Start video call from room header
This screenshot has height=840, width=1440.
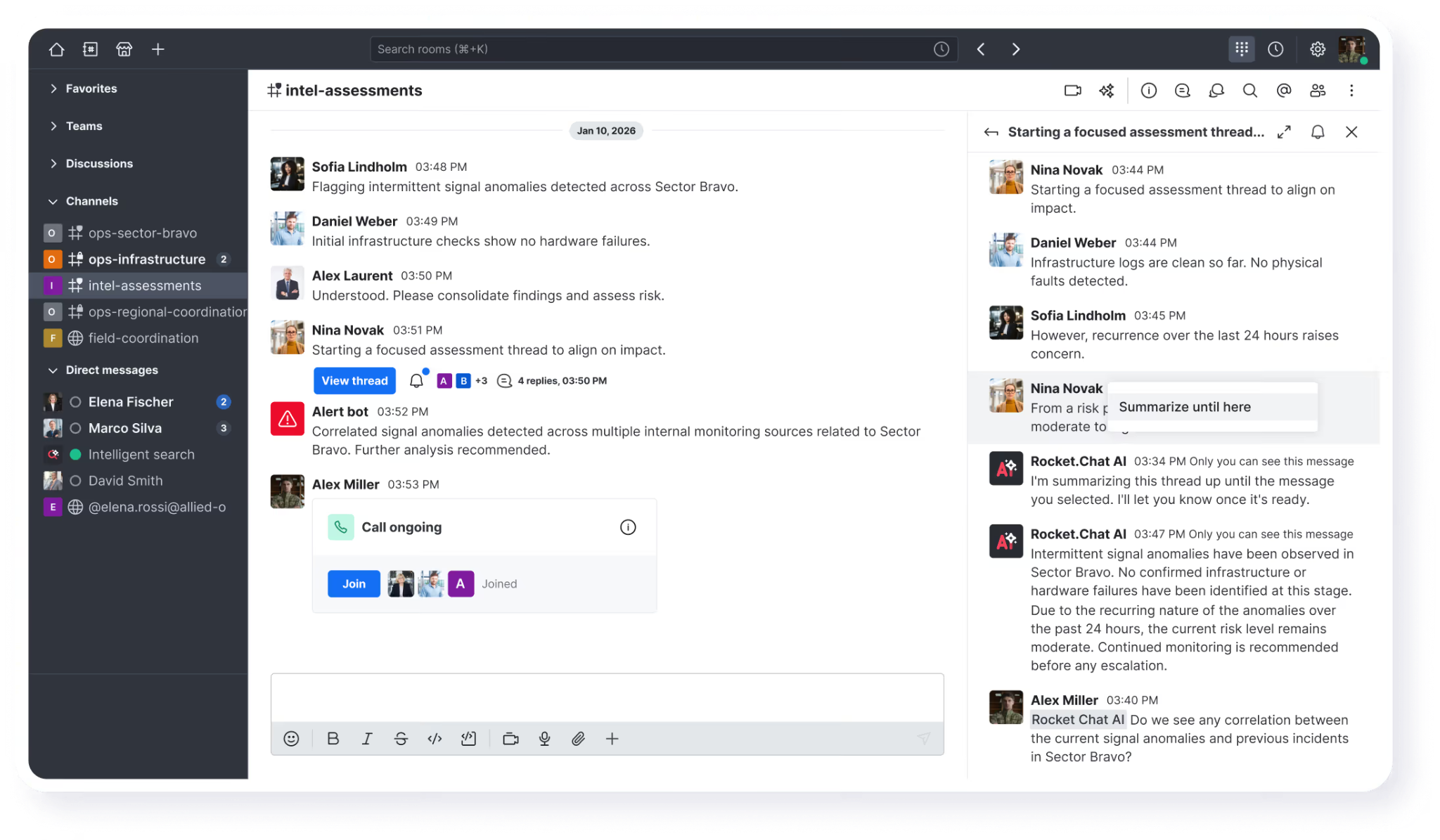[x=1072, y=90]
